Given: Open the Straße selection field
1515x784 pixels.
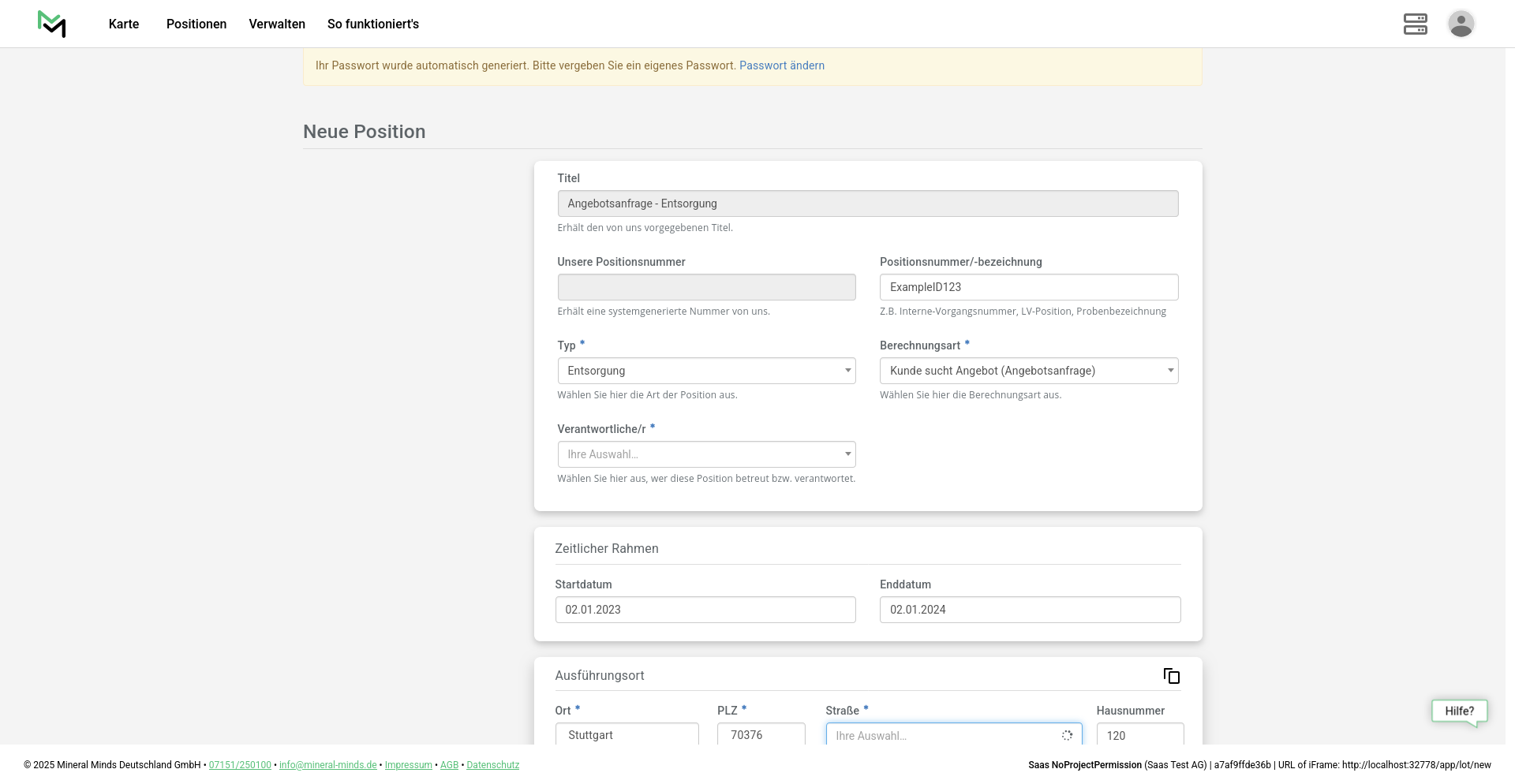Looking at the screenshot, I should coord(952,735).
